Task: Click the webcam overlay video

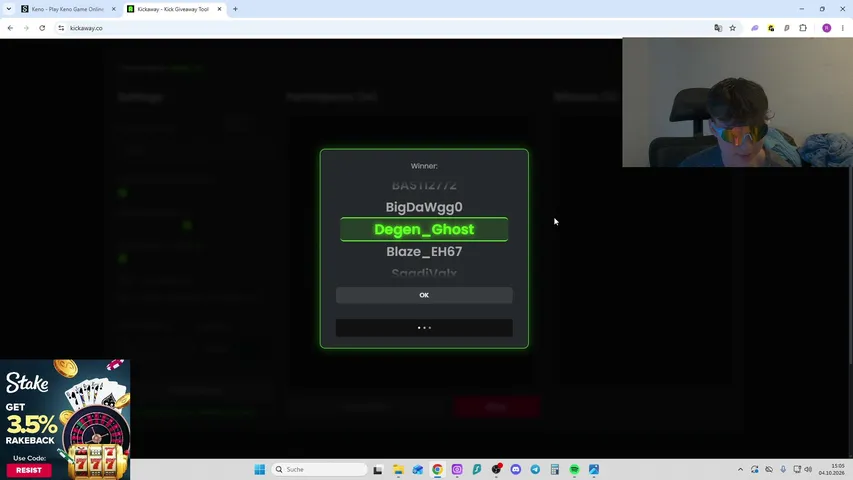Action: 737,102
